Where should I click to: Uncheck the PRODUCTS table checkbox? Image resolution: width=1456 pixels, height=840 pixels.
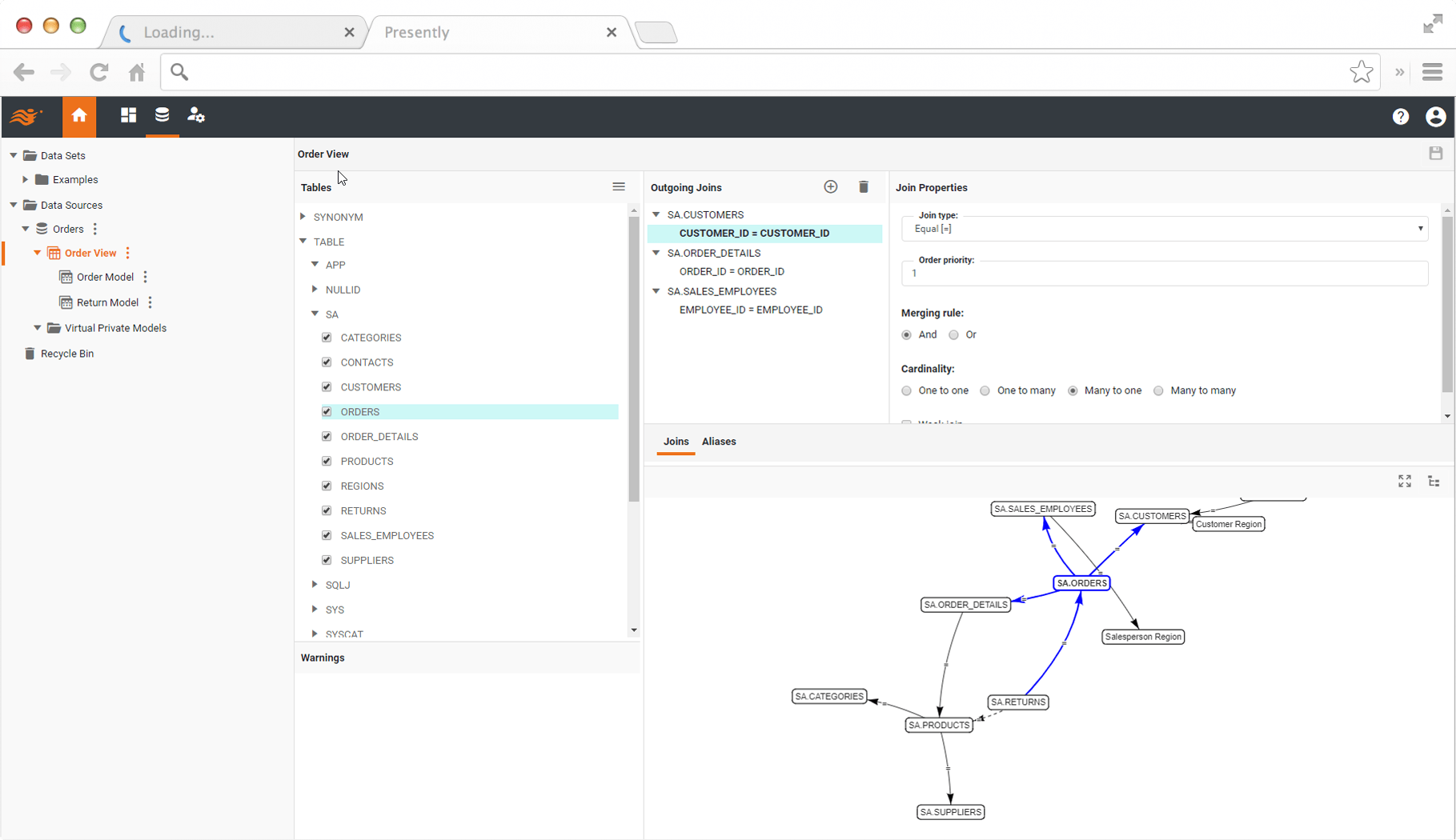tap(327, 462)
